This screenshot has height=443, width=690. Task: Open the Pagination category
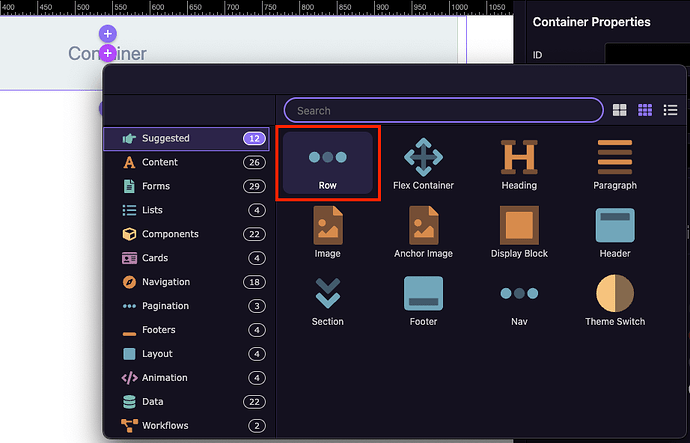point(187,306)
